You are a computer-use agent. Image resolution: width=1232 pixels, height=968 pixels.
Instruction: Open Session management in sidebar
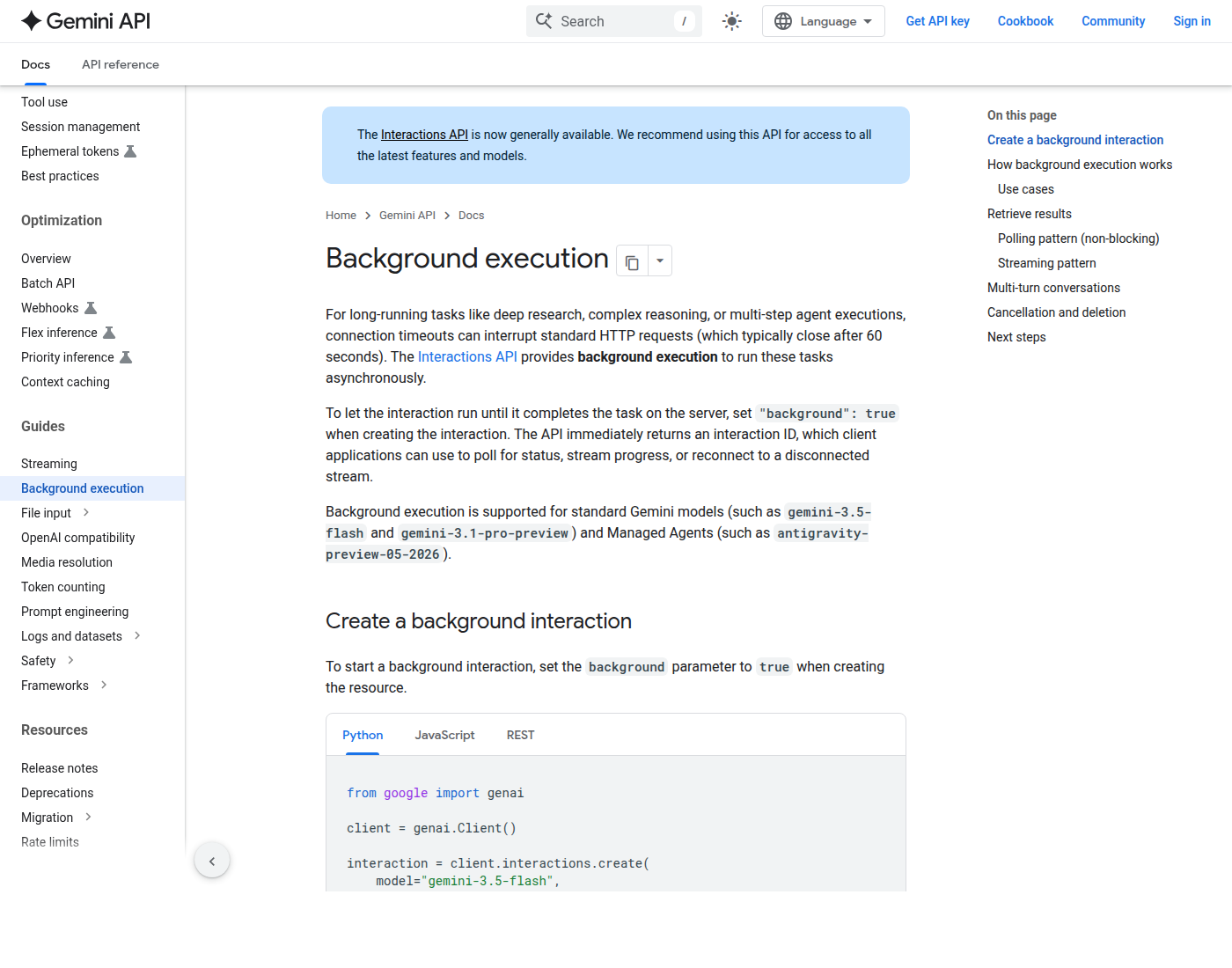[x=80, y=127]
